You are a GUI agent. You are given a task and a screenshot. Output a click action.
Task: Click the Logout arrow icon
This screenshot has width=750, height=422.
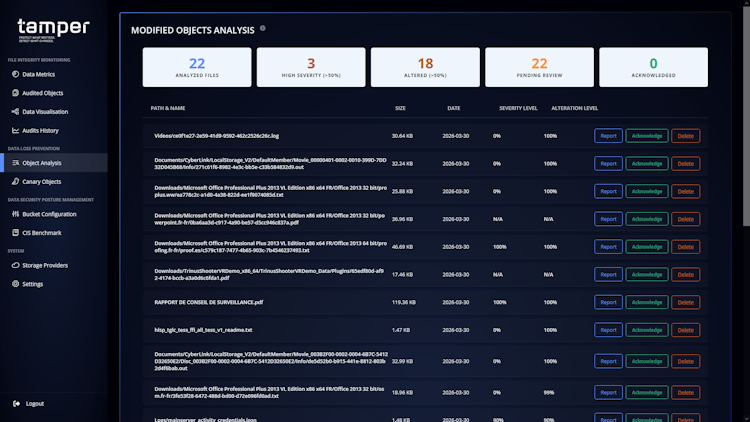16,403
